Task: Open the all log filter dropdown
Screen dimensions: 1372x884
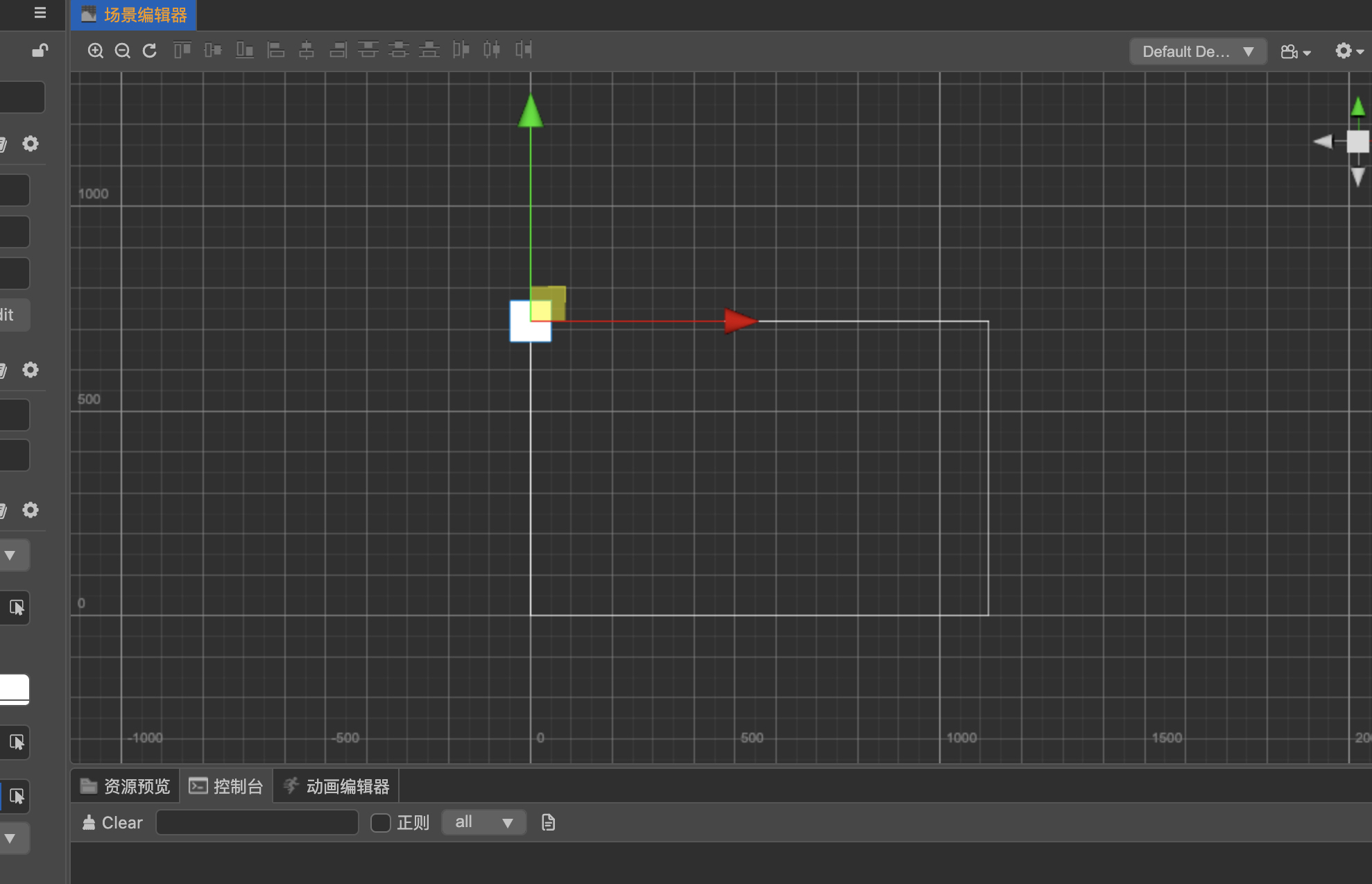Action: pos(483,823)
